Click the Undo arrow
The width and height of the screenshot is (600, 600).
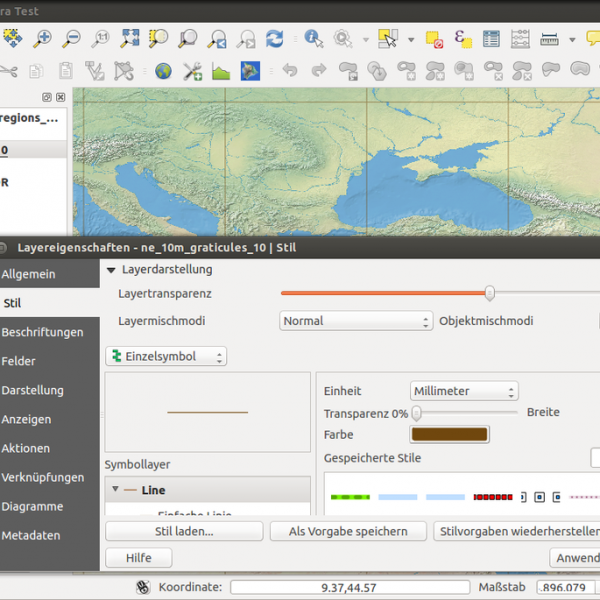coord(290,70)
